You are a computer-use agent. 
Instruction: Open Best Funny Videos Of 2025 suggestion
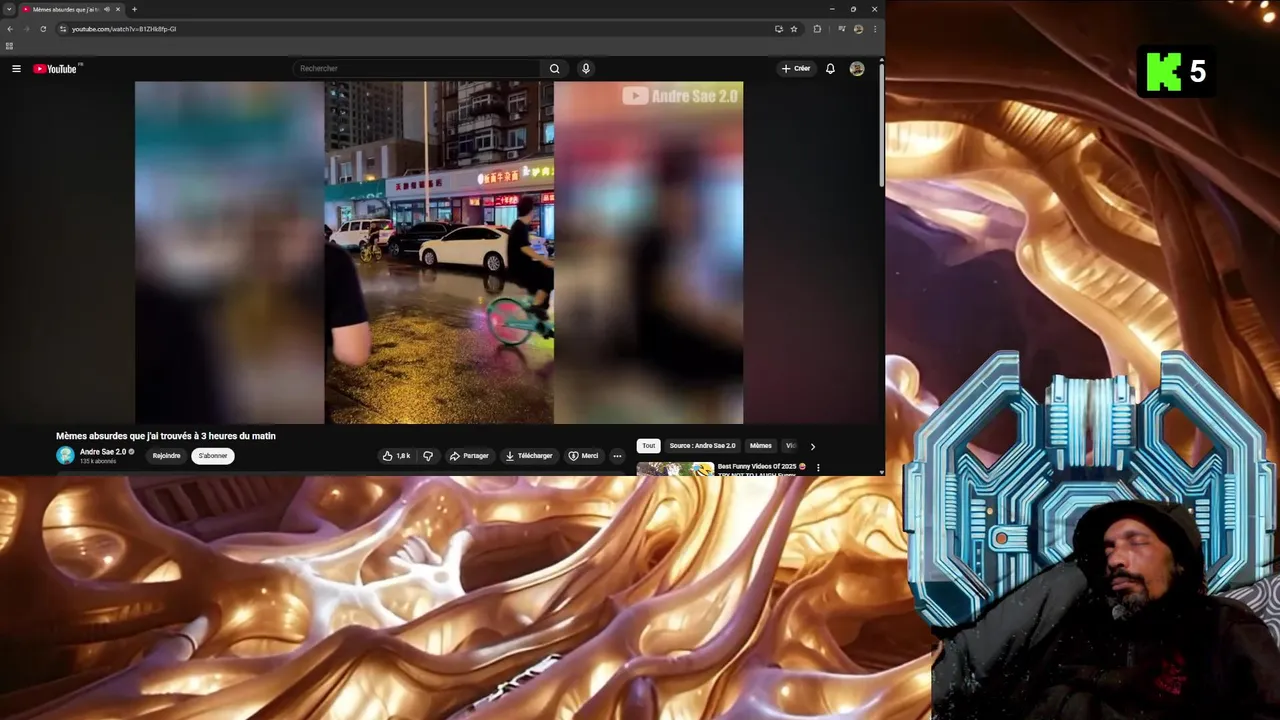click(760, 469)
